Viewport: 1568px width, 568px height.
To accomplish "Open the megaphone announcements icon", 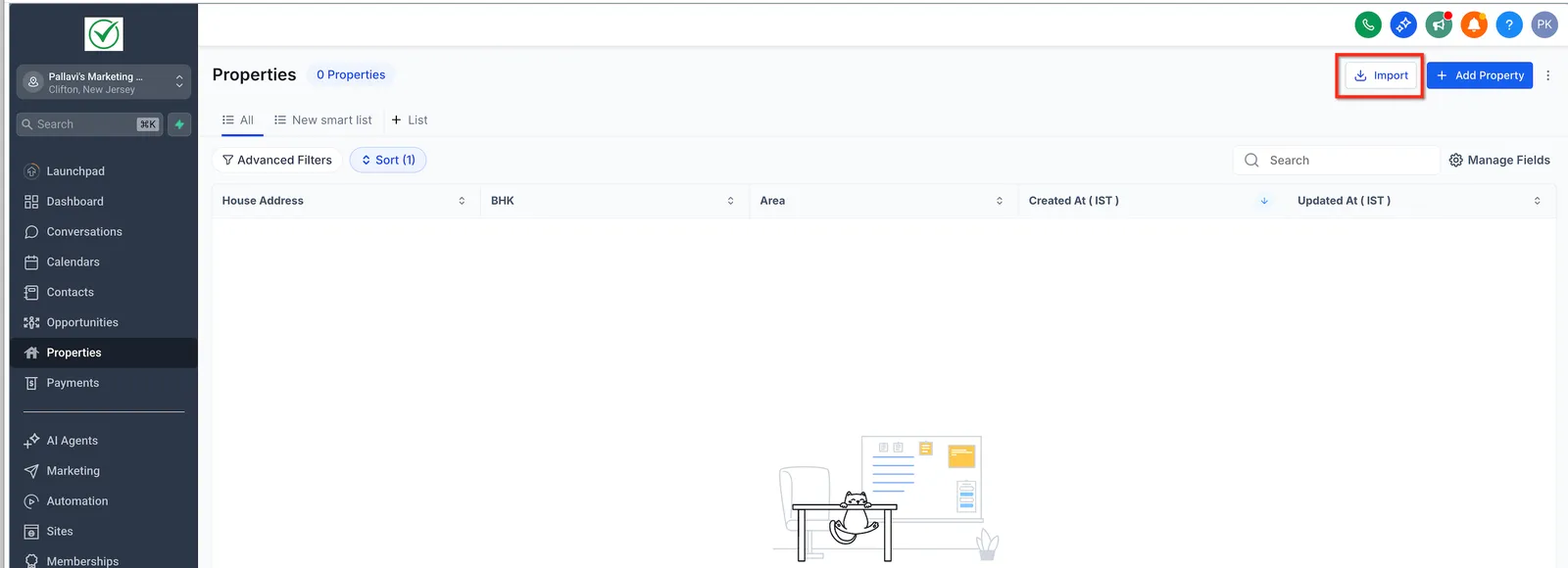I will click(x=1439, y=24).
